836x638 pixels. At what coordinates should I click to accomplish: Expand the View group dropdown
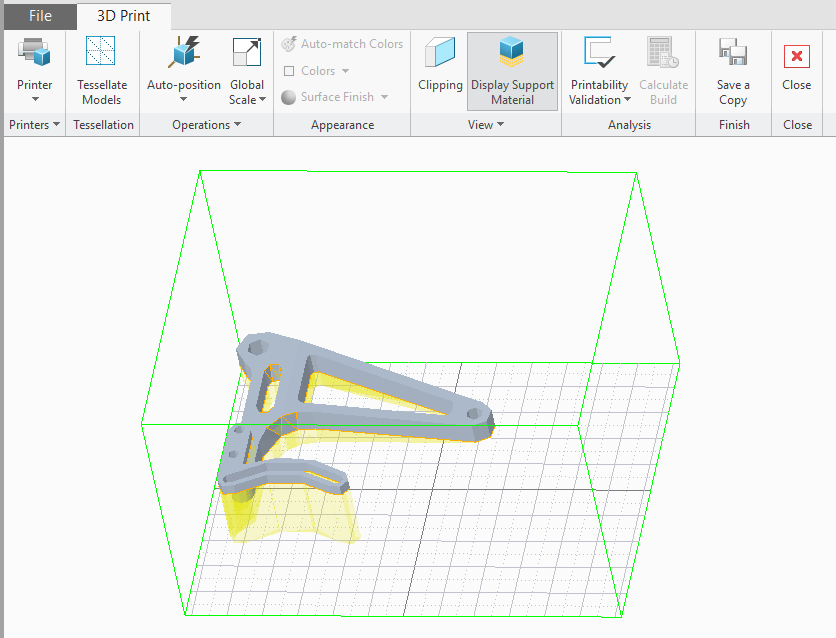coord(486,125)
